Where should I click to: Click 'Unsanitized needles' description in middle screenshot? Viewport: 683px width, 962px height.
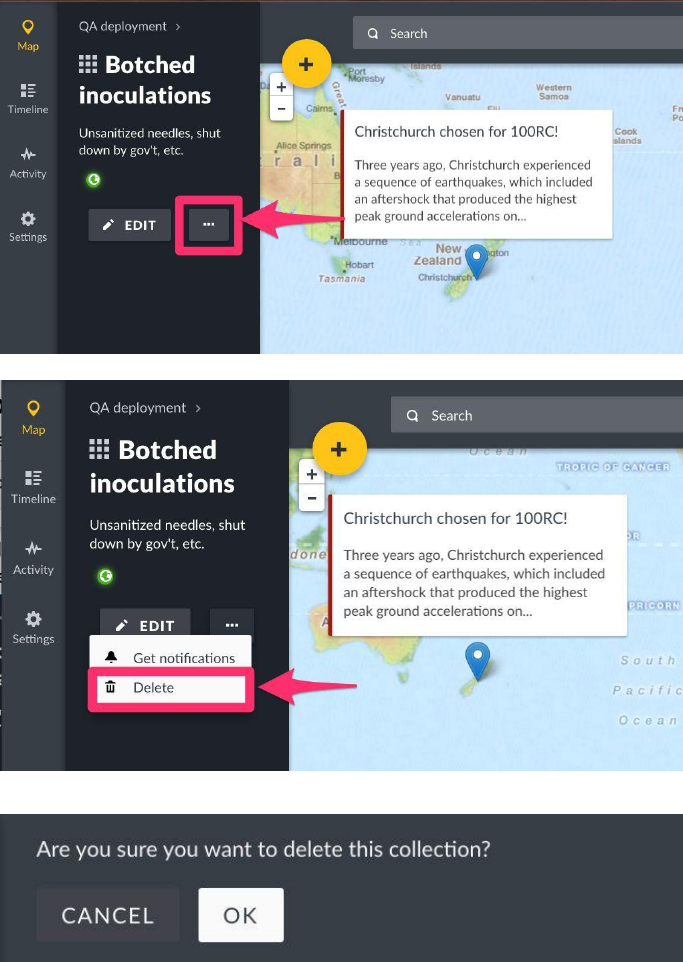tap(168, 534)
